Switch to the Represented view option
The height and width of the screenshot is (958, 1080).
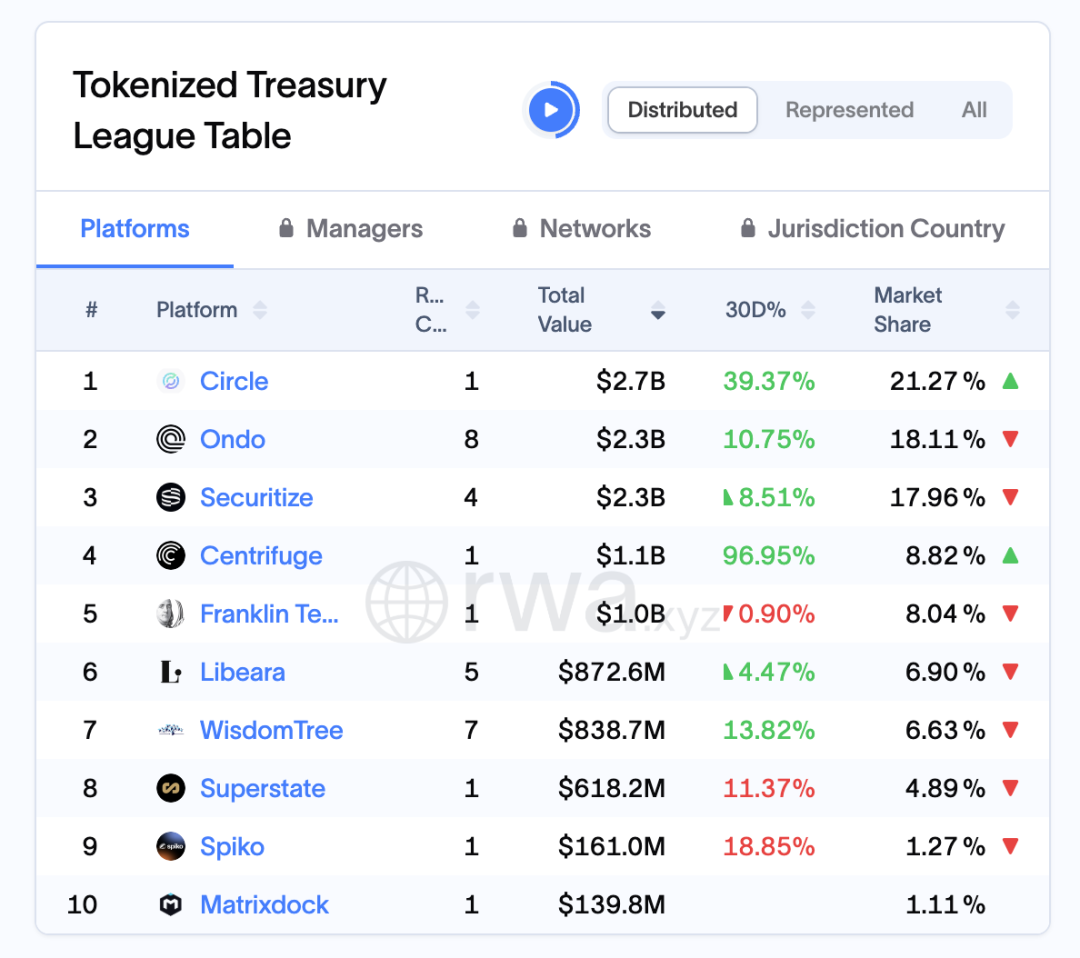pos(849,110)
